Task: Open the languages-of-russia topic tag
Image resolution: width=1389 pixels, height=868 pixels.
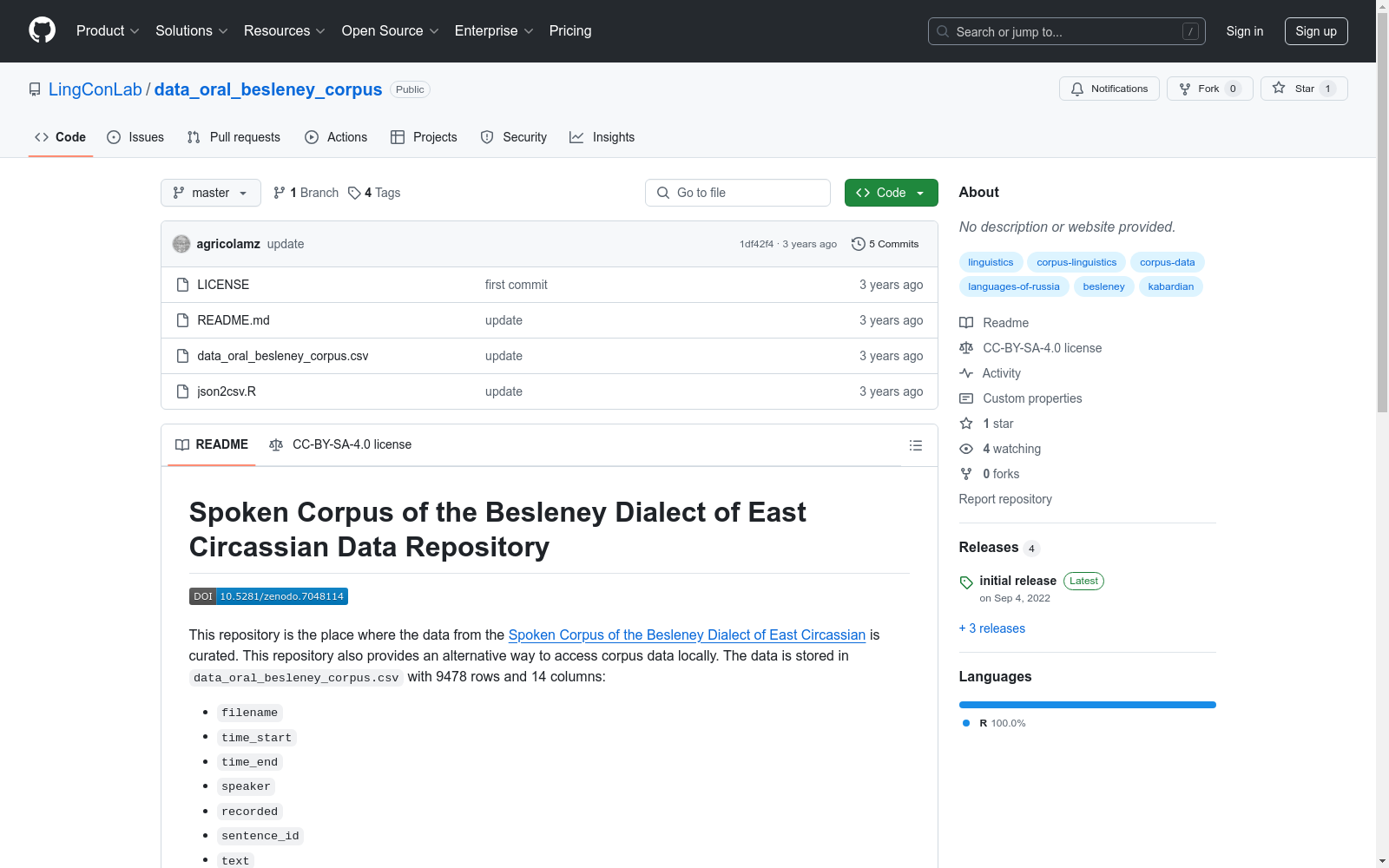Action: tap(1014, 286)
